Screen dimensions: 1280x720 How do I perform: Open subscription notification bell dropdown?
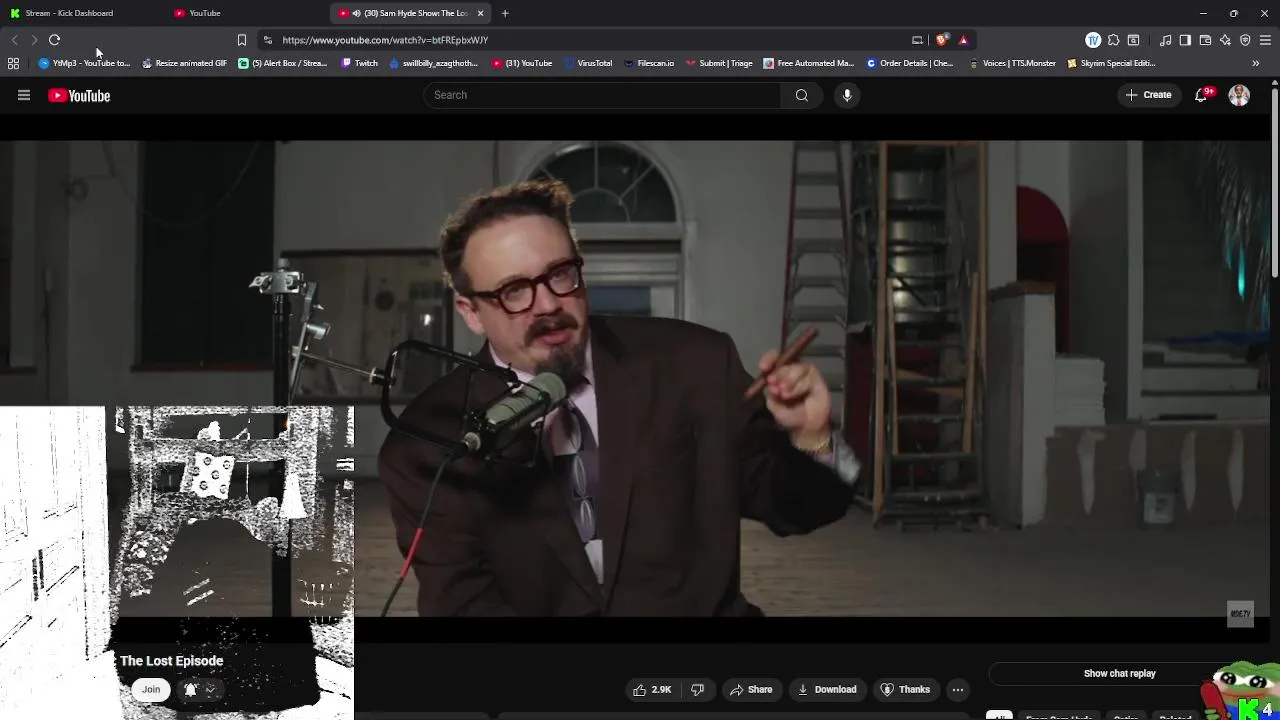click(x=199, y=689)
